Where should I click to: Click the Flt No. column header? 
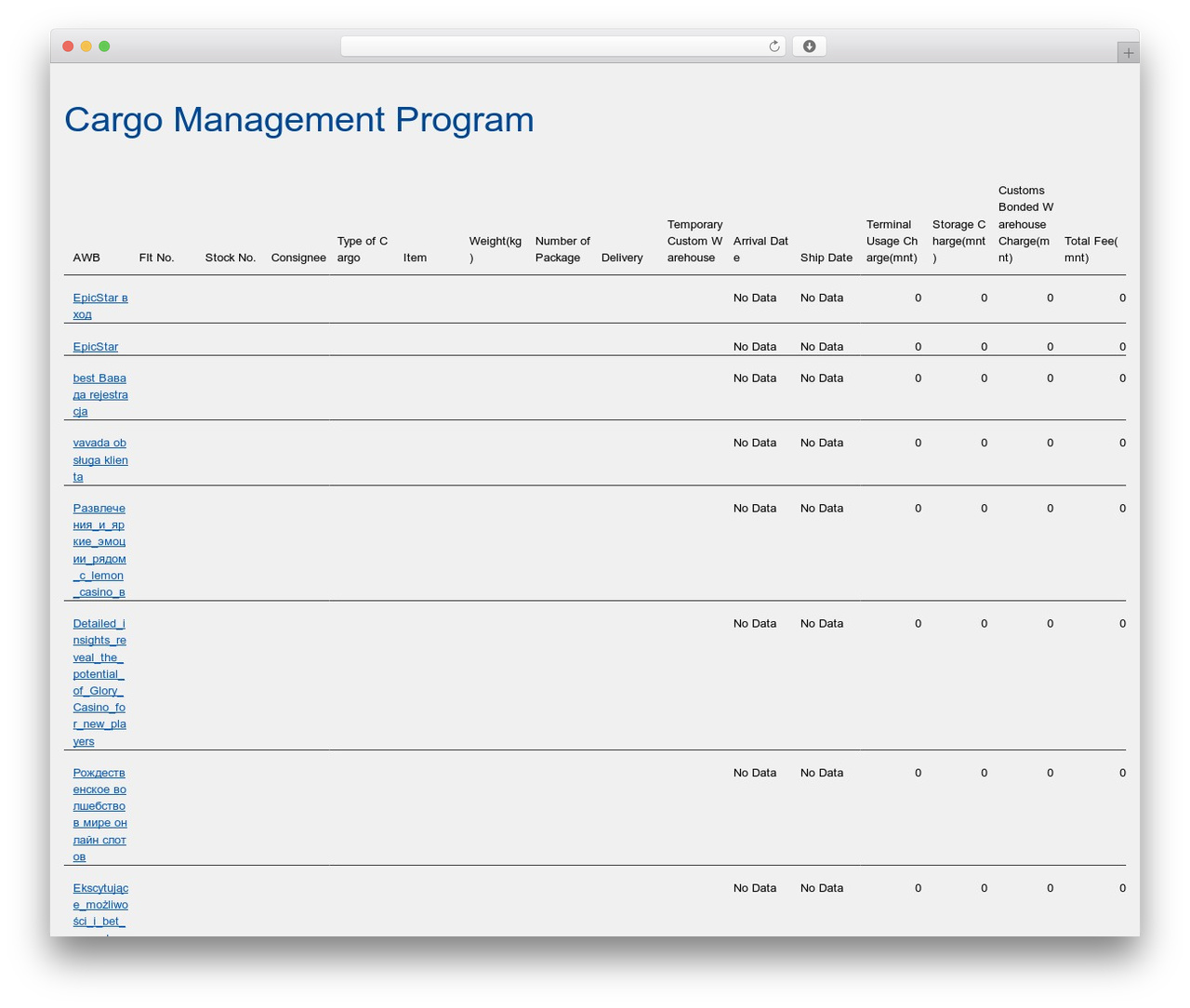[x=157, y=258]
